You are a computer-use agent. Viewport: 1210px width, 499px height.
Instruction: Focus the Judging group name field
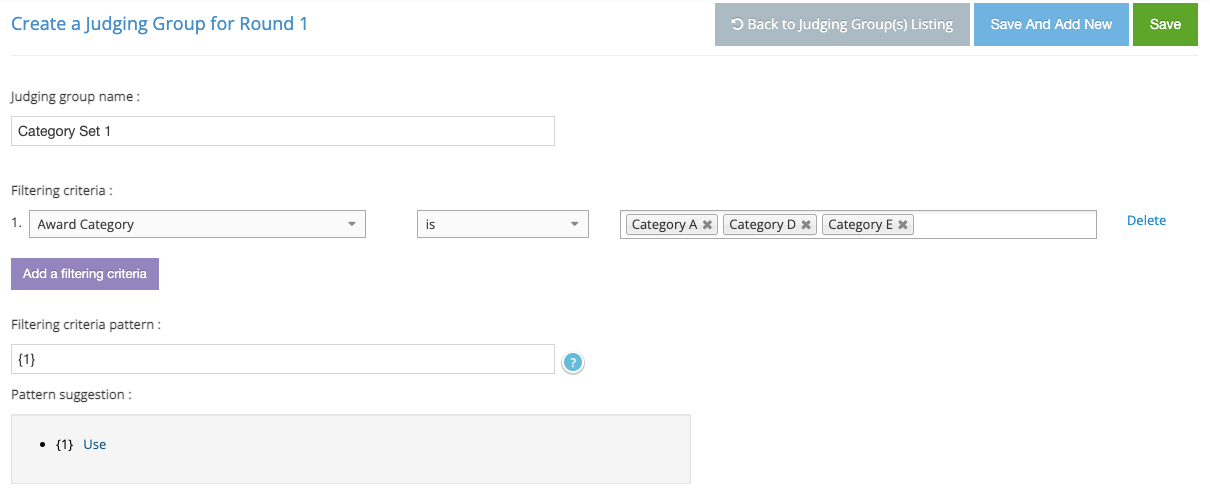283,131
